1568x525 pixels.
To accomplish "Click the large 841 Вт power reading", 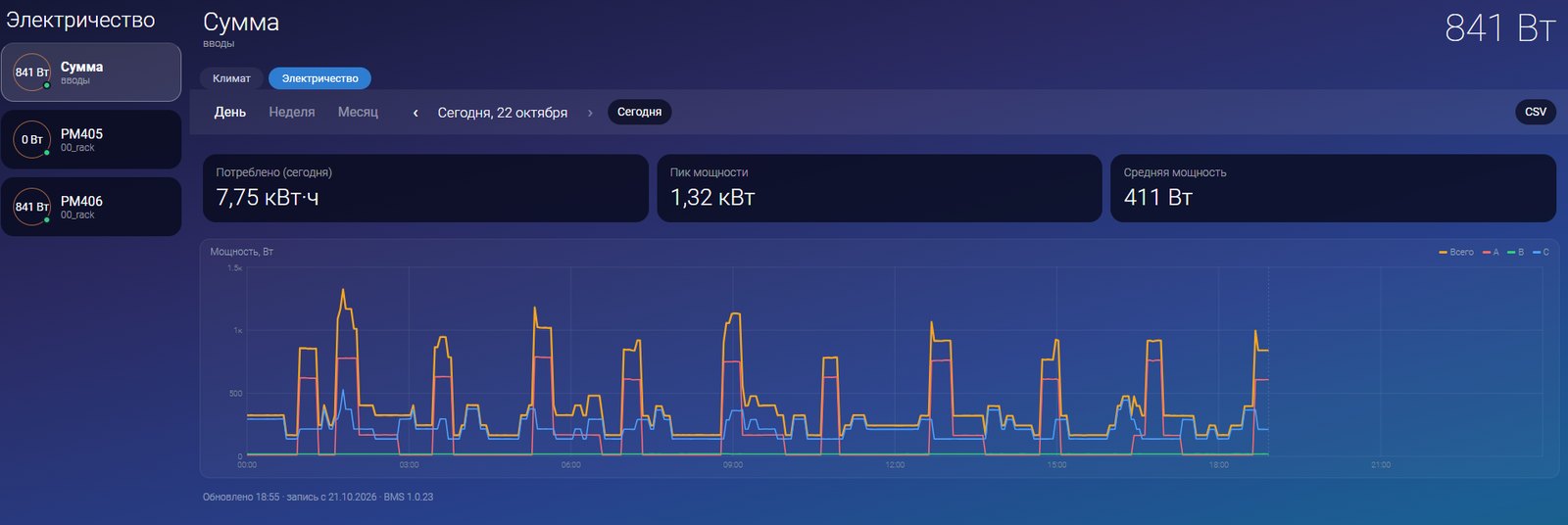I will coord(1499,27).
